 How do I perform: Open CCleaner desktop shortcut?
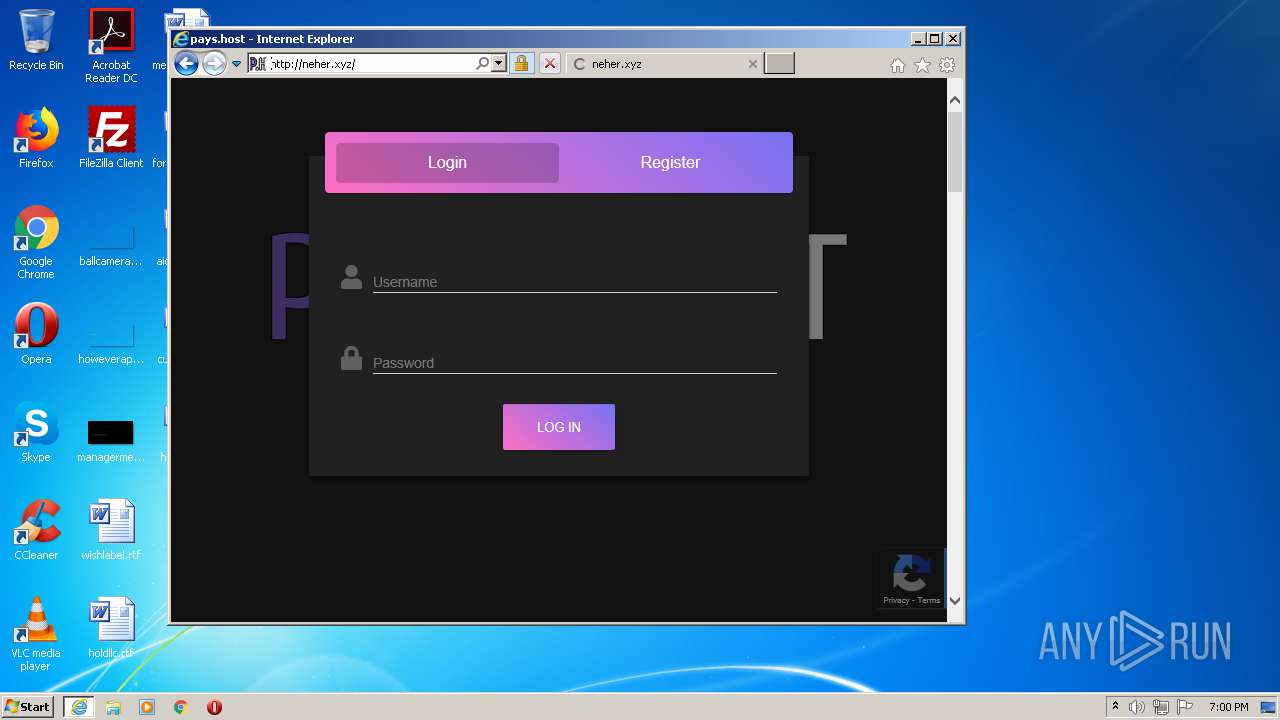point(36,530)
